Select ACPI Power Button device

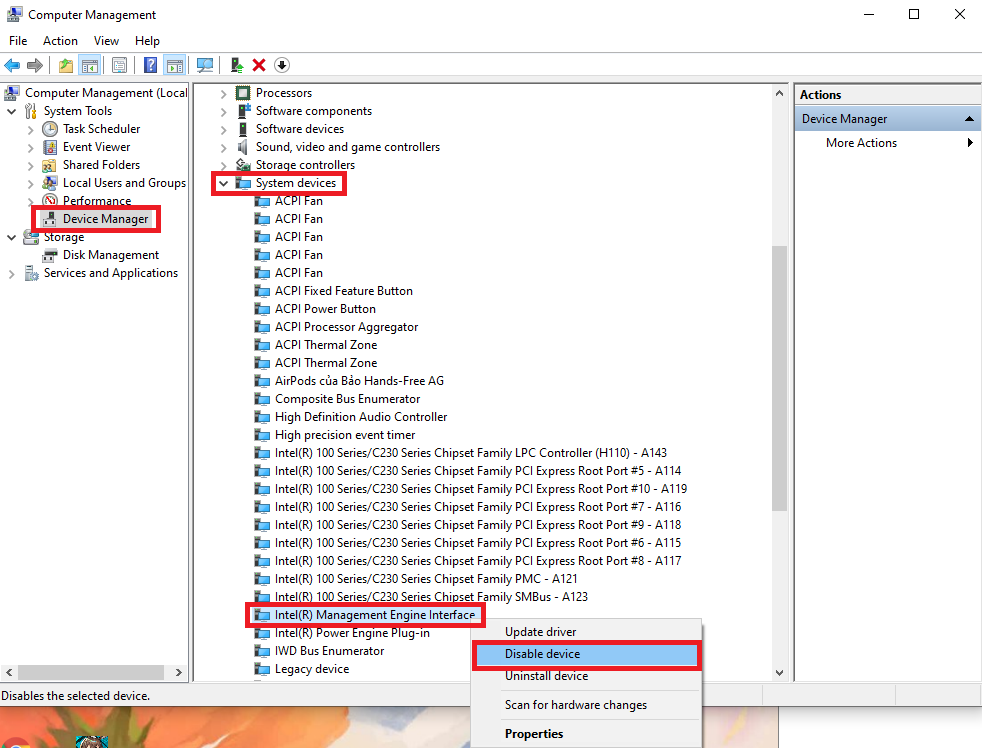[325, 309]
